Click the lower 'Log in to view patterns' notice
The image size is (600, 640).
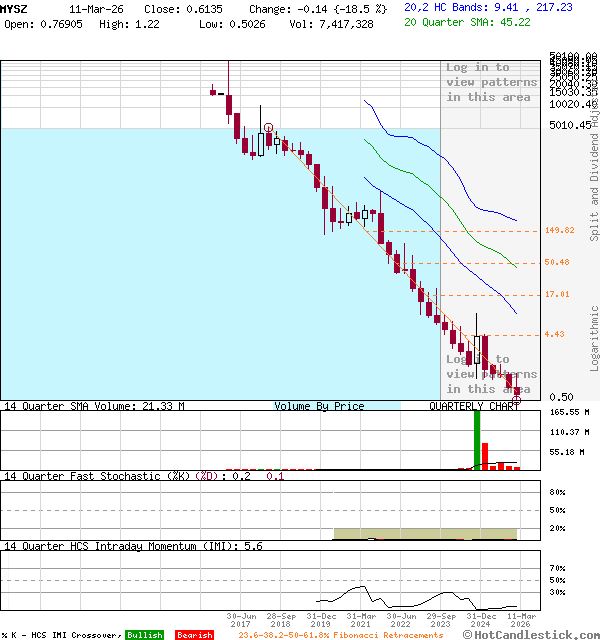pos(491,374)
